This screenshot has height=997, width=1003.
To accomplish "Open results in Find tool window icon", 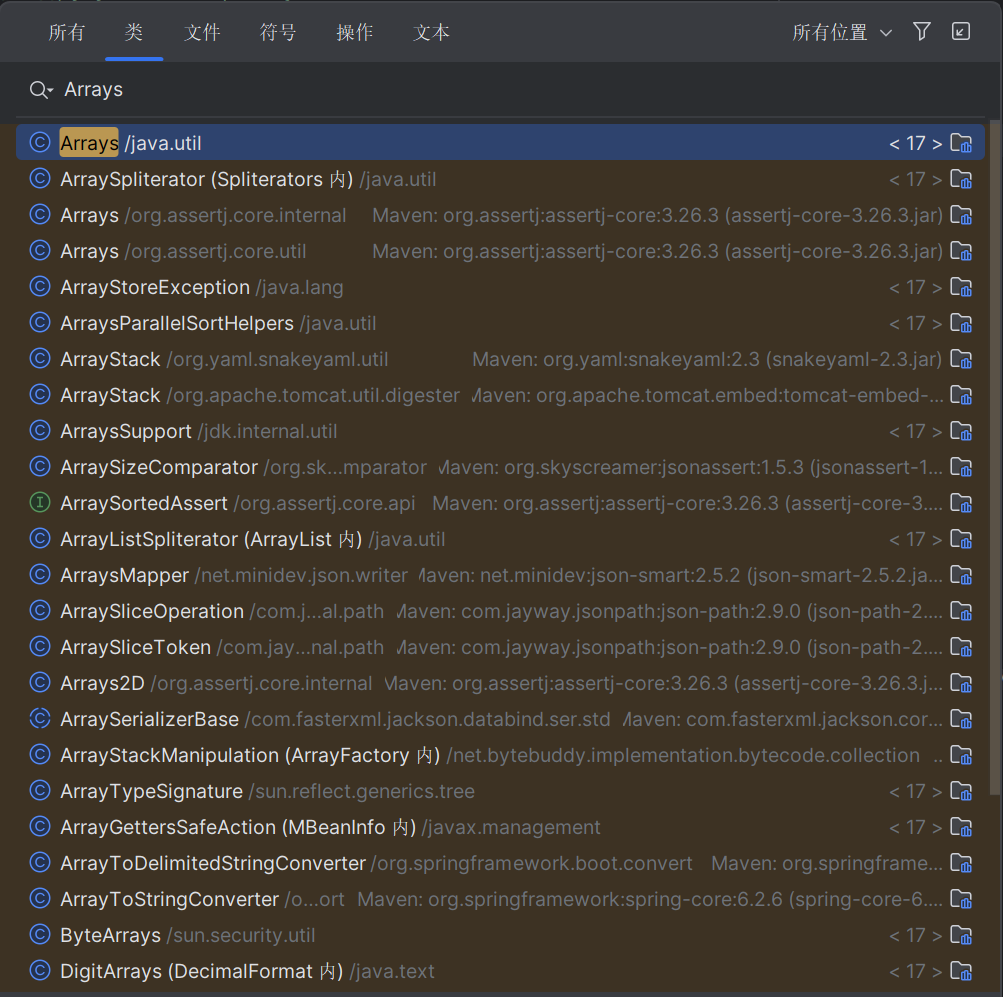I will tap(961, 31).
